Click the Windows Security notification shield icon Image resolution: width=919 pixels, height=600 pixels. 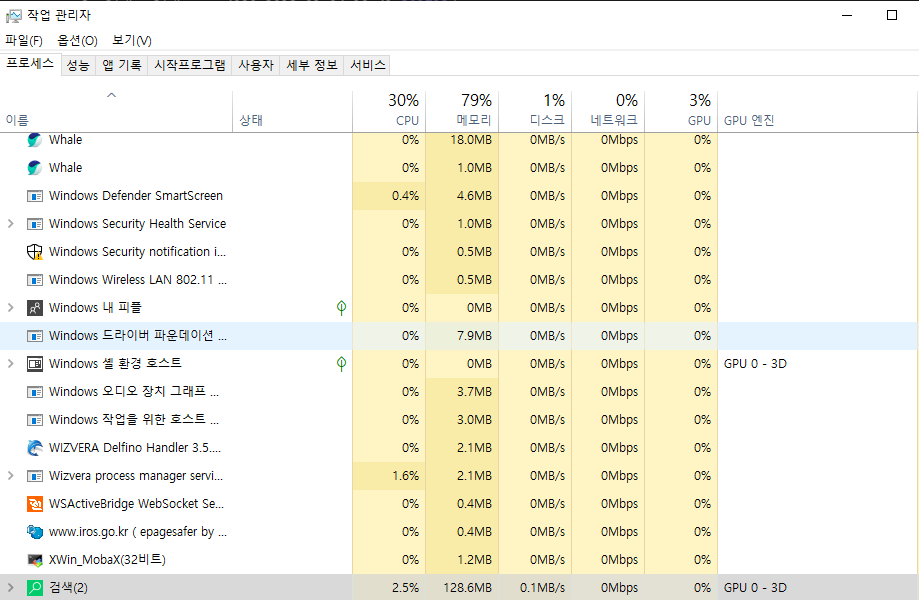[x=35, y=251]
